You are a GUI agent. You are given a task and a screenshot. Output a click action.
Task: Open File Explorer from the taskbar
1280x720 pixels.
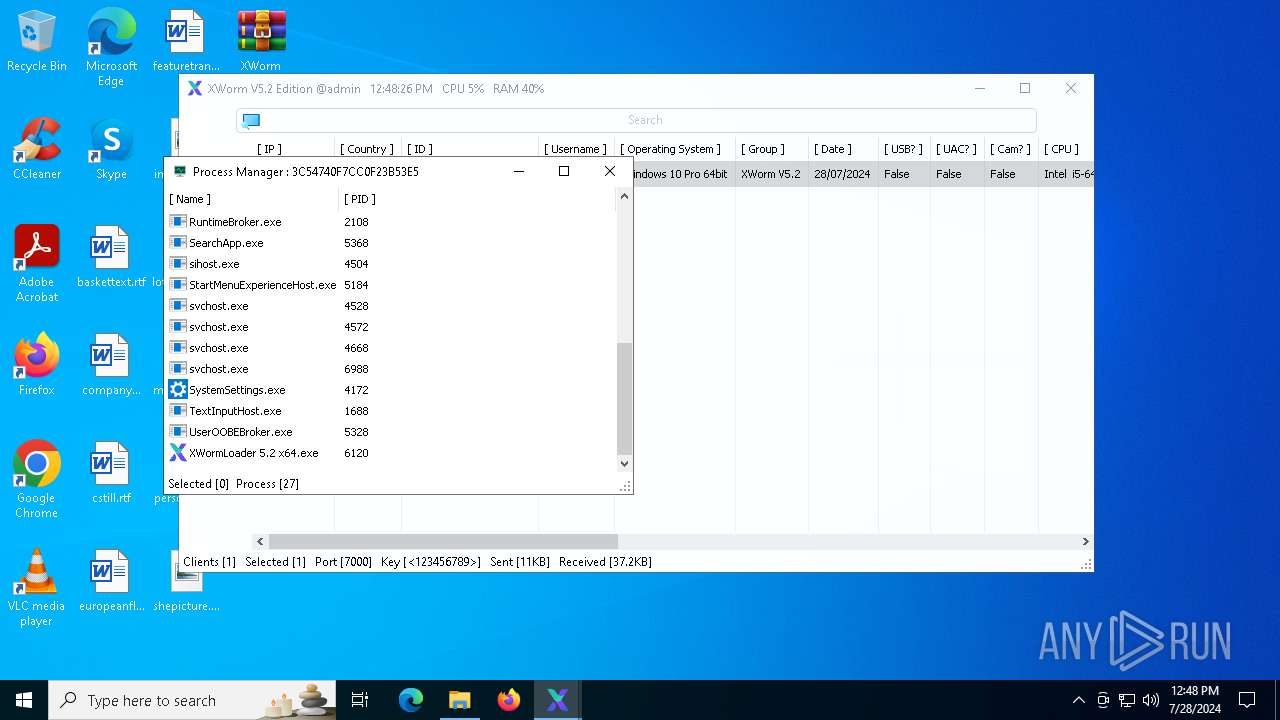[x=460, y=700]
